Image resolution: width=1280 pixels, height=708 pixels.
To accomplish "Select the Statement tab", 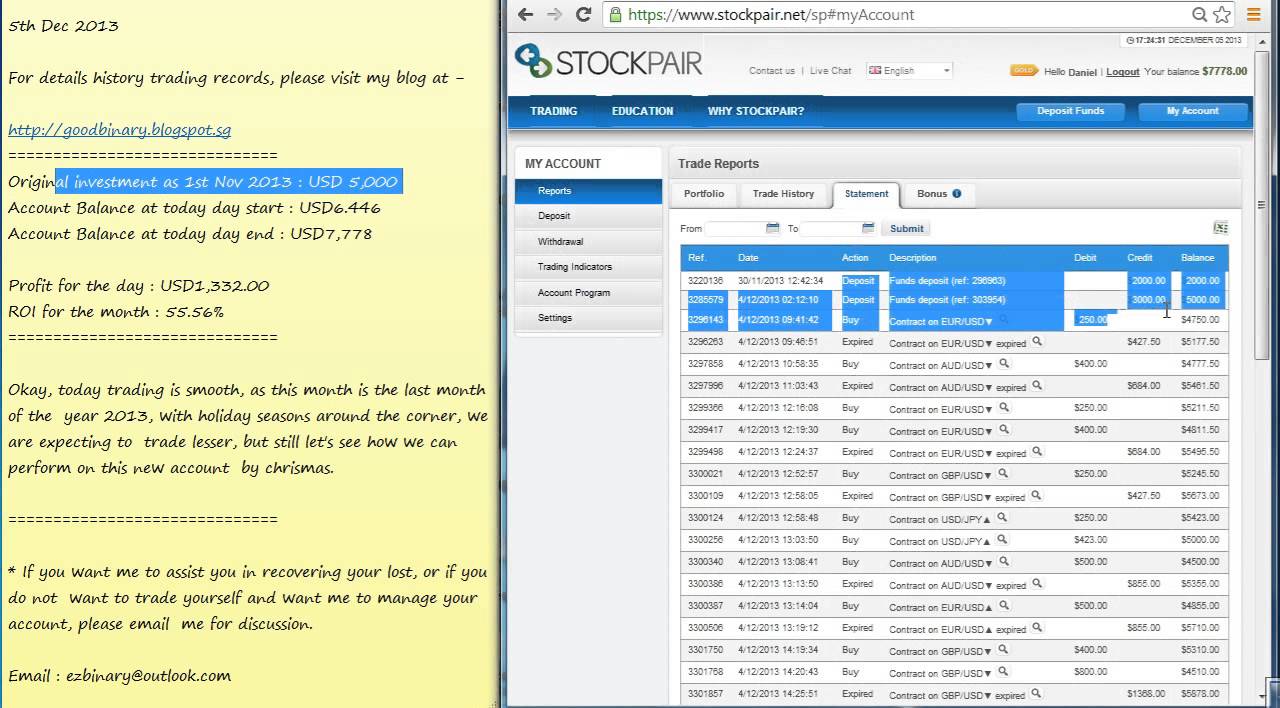I will (x=866, y=194).
